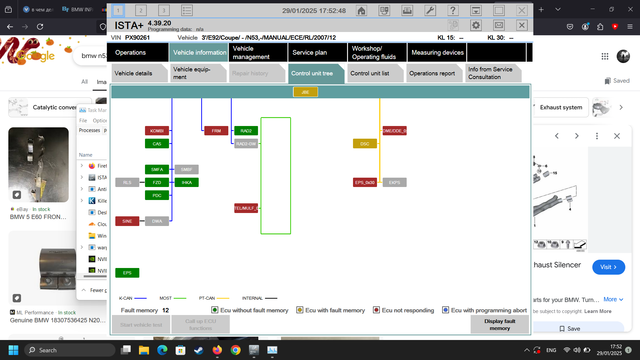
Task: Click ISTA tab number 1 icon
Action: click(118, 11)
